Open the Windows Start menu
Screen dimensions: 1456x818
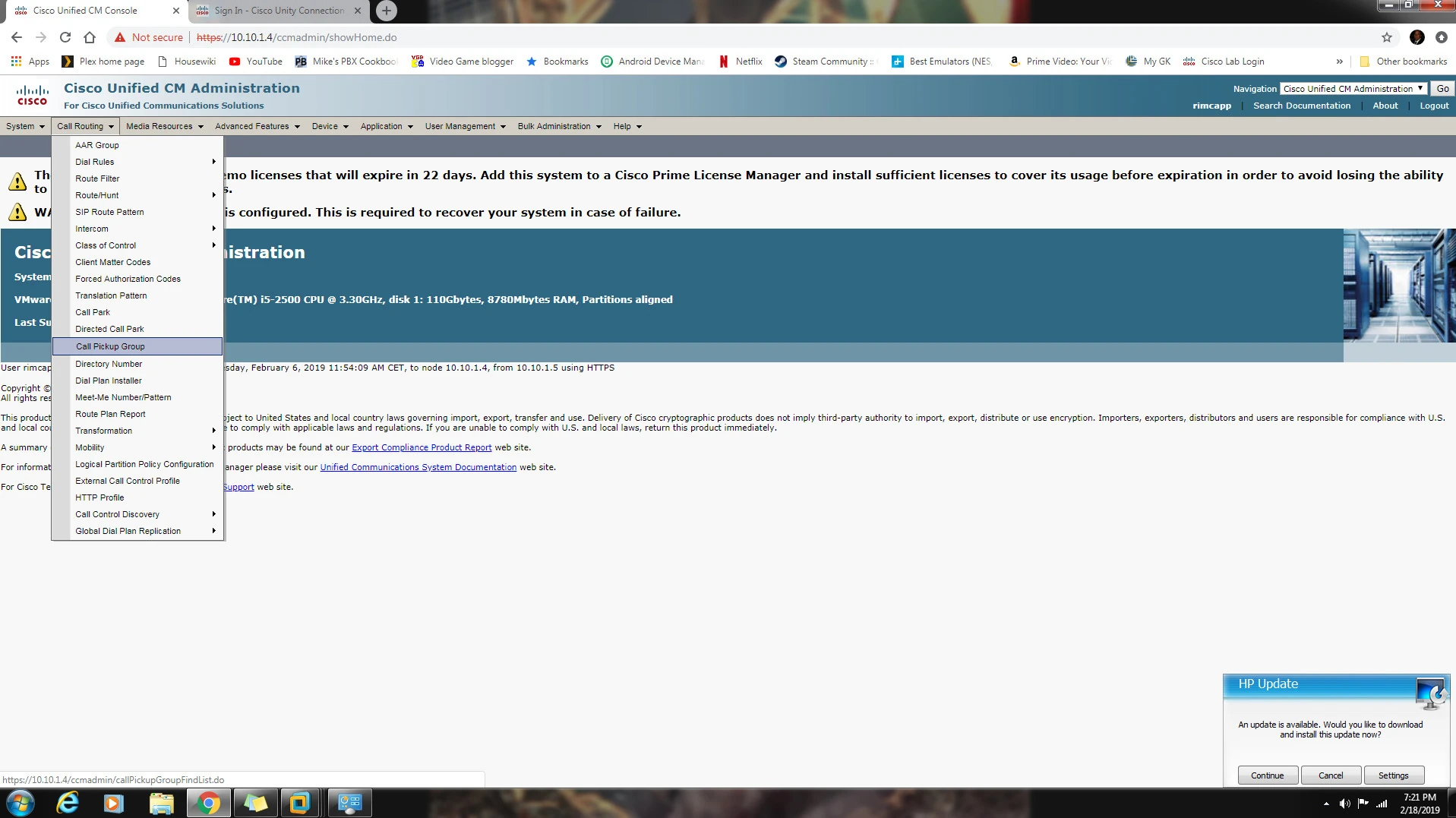click(x=20, y=802)
